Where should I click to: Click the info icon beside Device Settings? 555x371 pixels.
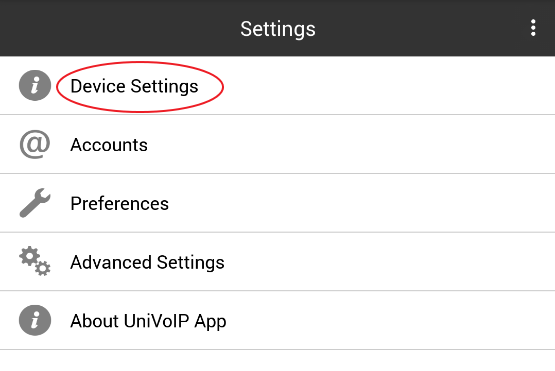click(x=35, y=85)
